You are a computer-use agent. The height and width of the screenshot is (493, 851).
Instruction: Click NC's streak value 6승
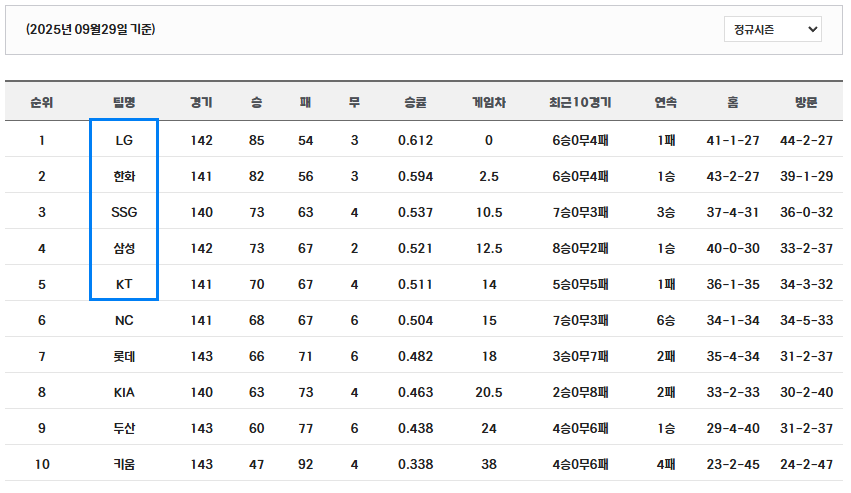coord(666,320)
